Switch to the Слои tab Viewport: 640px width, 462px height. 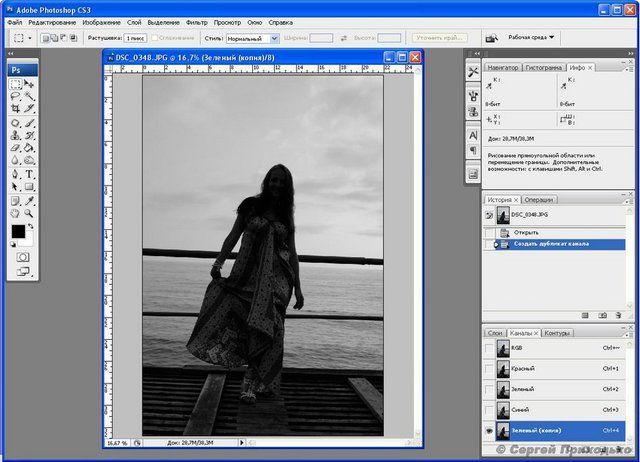click(x=494, y=332)
